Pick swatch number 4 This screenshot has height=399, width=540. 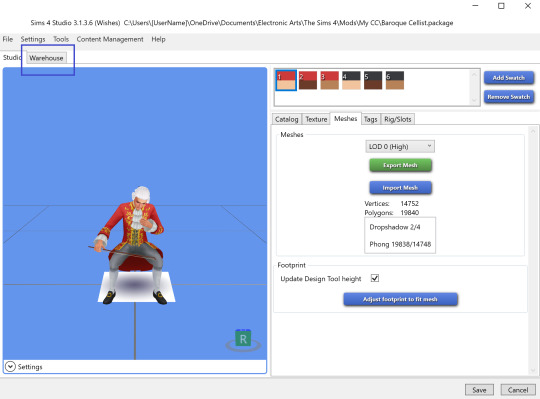351,80
